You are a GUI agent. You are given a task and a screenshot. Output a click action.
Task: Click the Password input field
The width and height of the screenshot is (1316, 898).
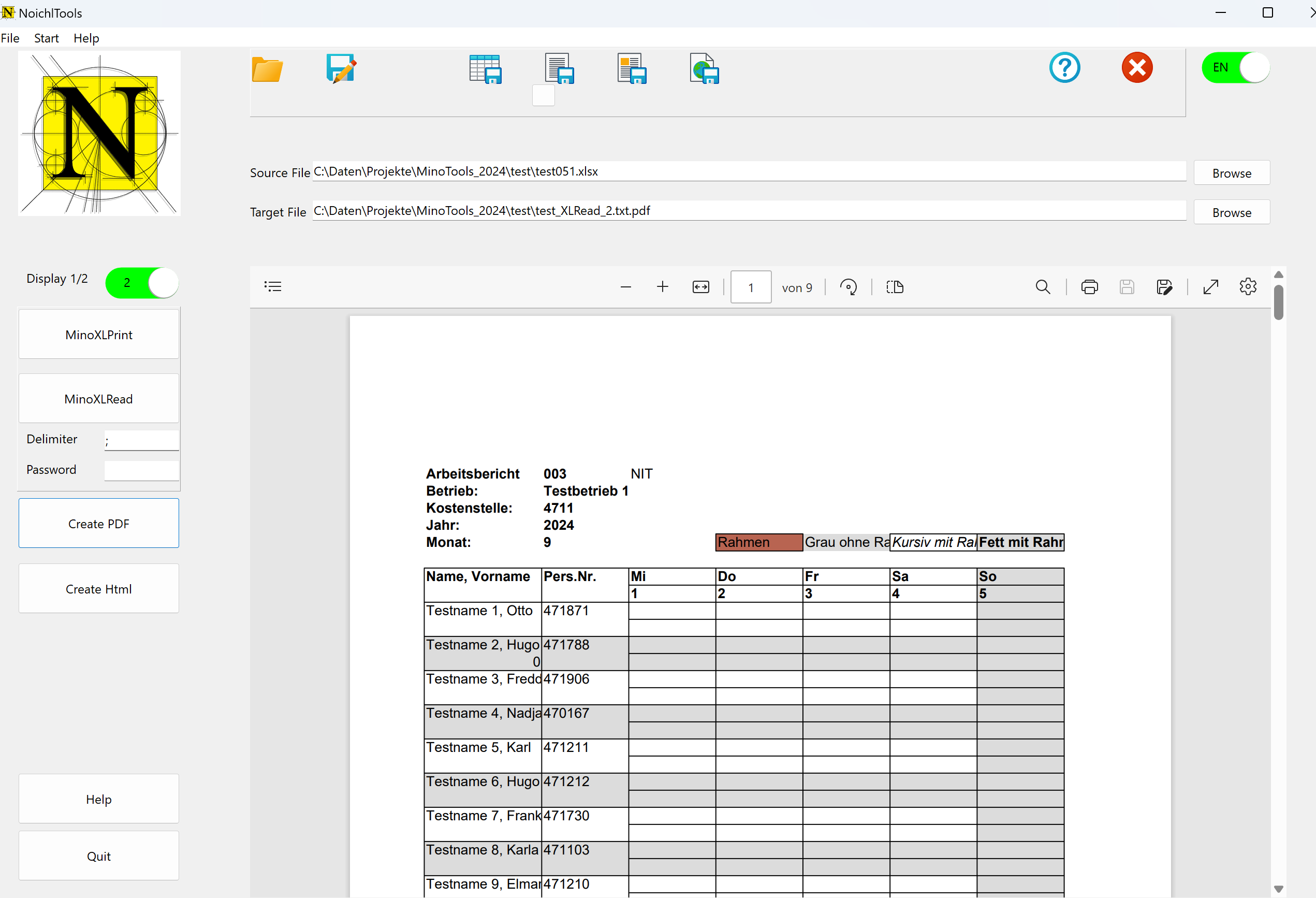pyautogui.click(x=141, y=471)
